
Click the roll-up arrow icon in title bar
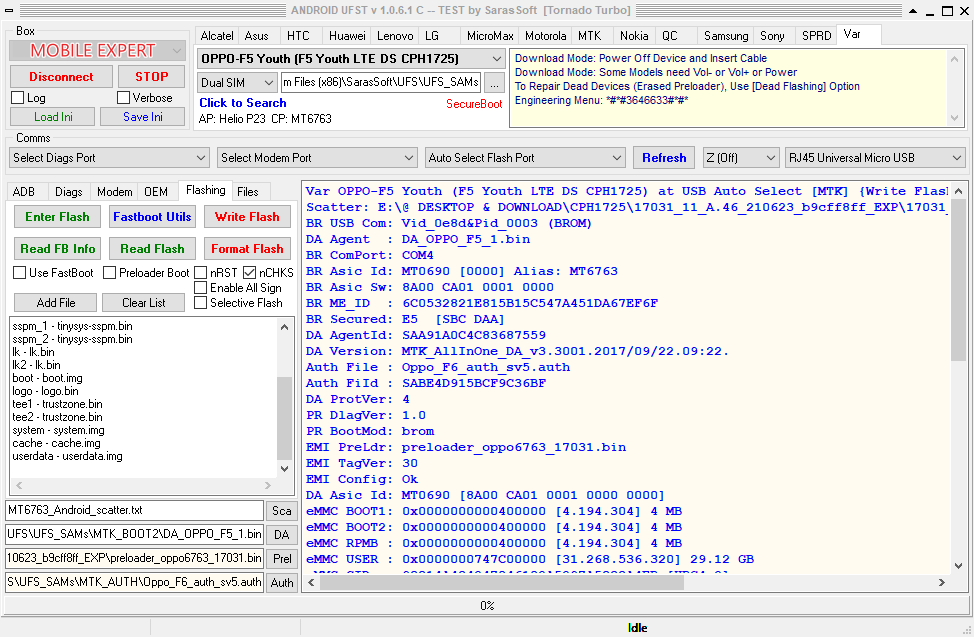(x=913, y=11)
